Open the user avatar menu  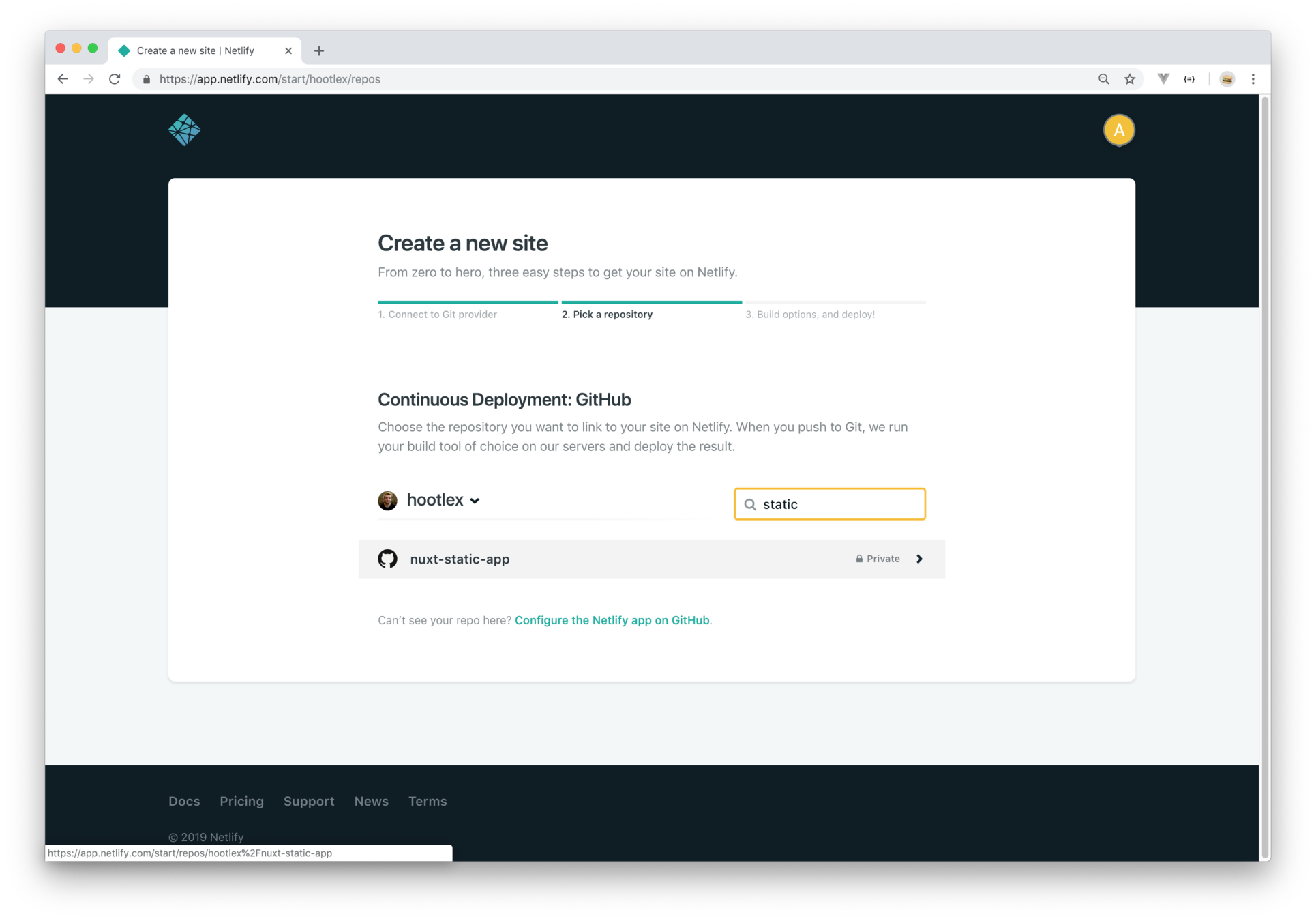[x=1118, y=130]
